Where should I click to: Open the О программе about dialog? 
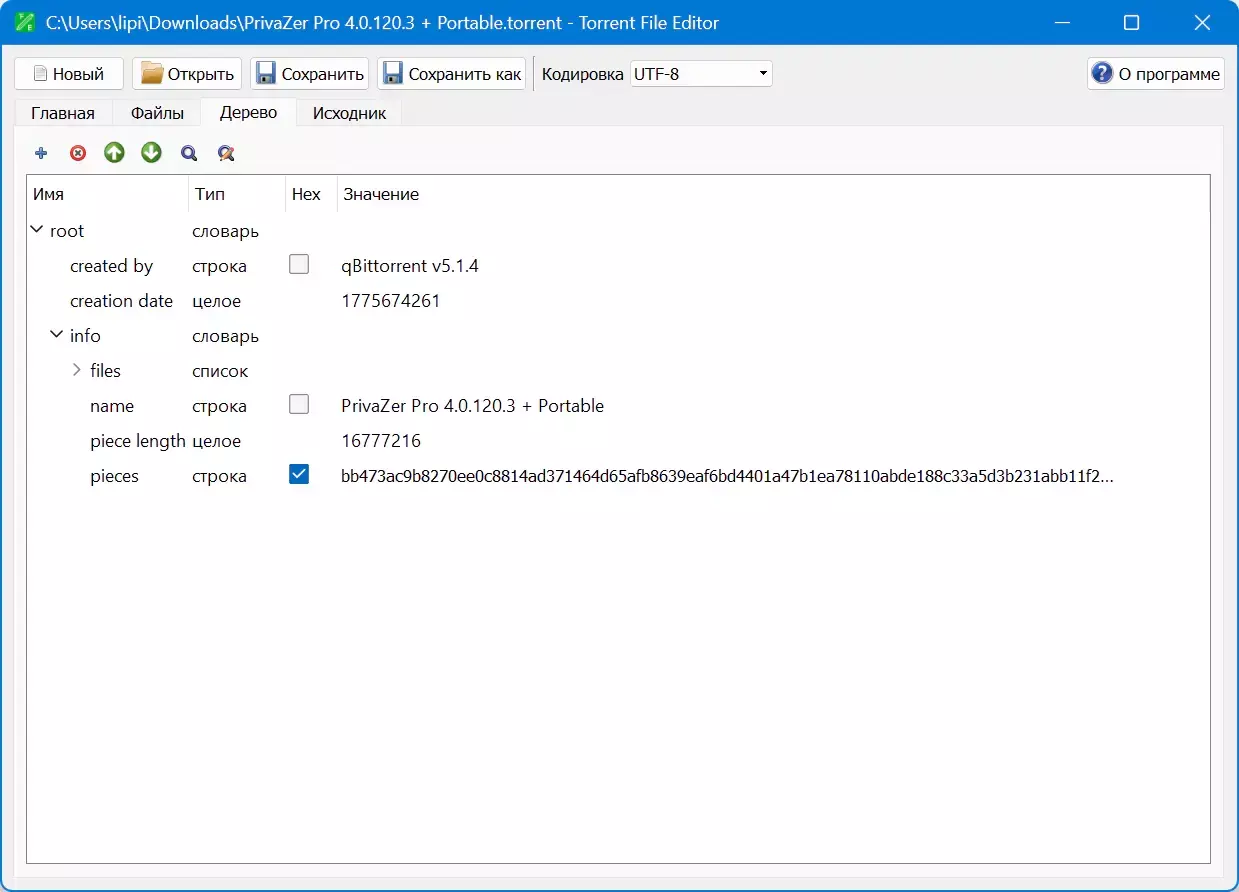[1155, 74]
